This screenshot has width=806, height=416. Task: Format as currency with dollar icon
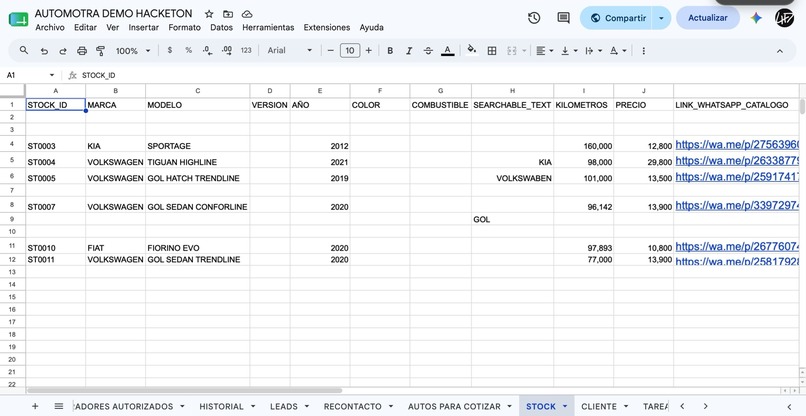(170, 50)
